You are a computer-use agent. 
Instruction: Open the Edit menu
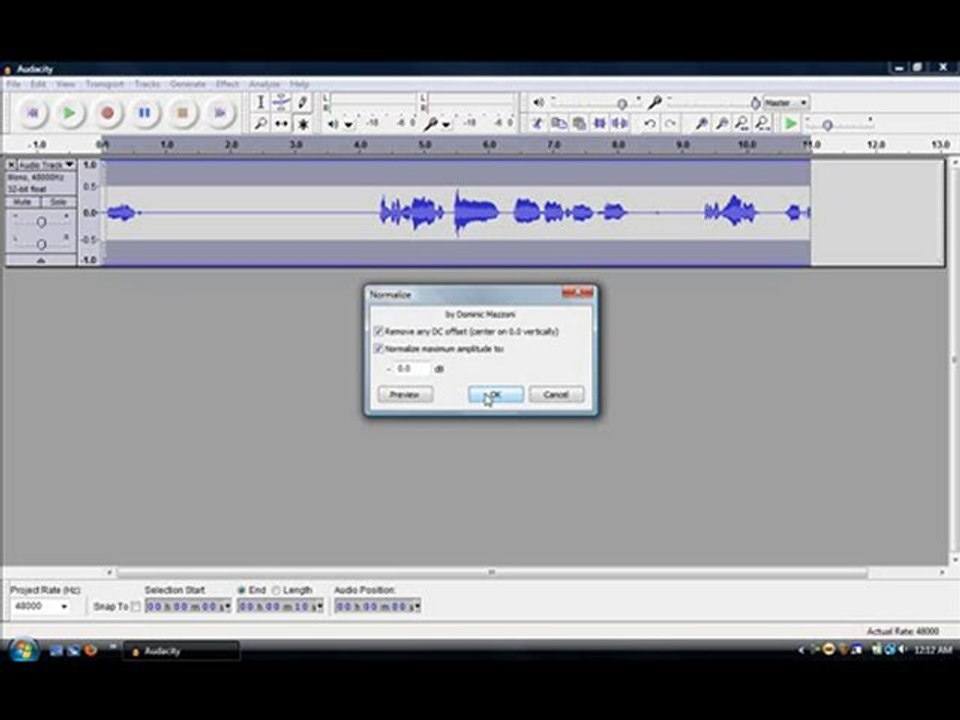(38, 84)
